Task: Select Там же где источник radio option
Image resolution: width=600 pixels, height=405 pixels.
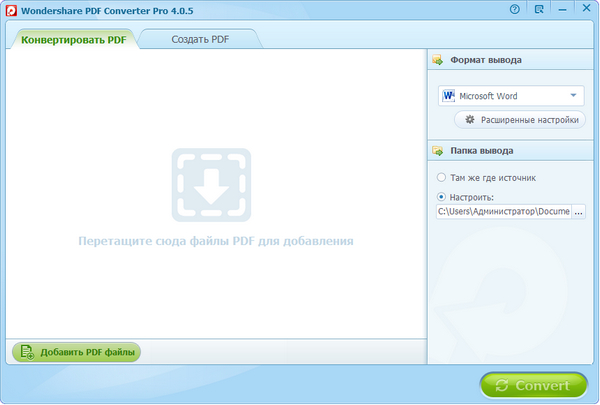Action: coord(441,177)
